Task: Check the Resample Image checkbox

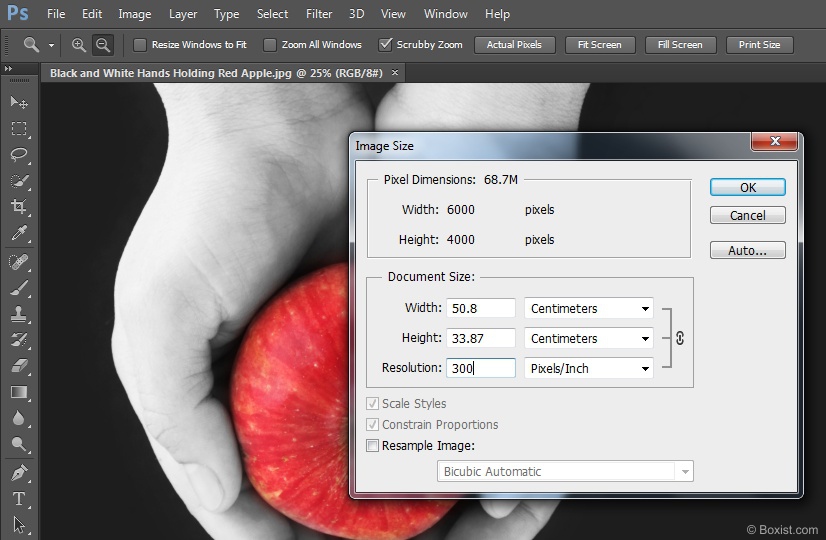Action: 372,446
